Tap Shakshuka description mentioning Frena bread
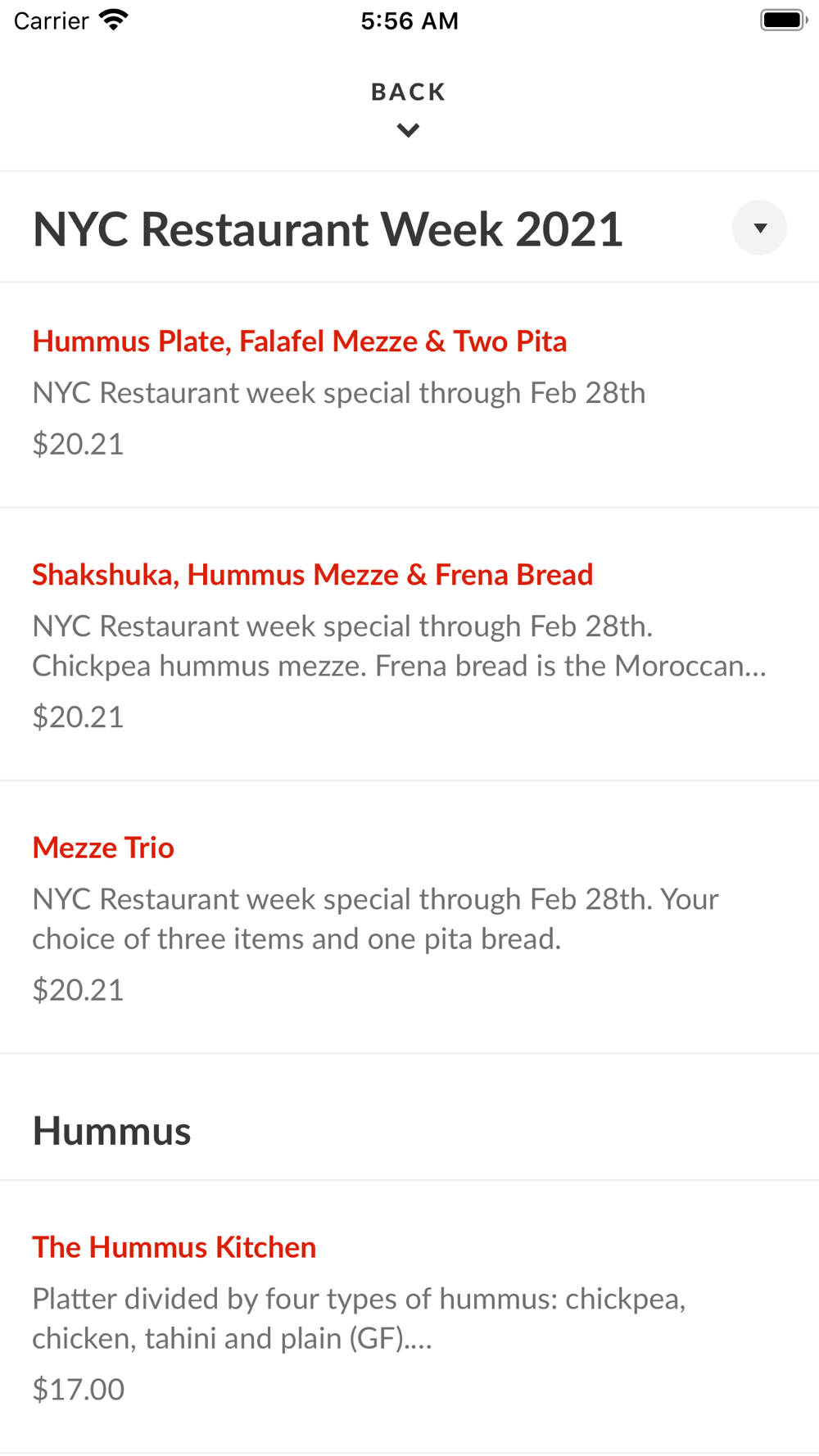 tap(400, 646)
